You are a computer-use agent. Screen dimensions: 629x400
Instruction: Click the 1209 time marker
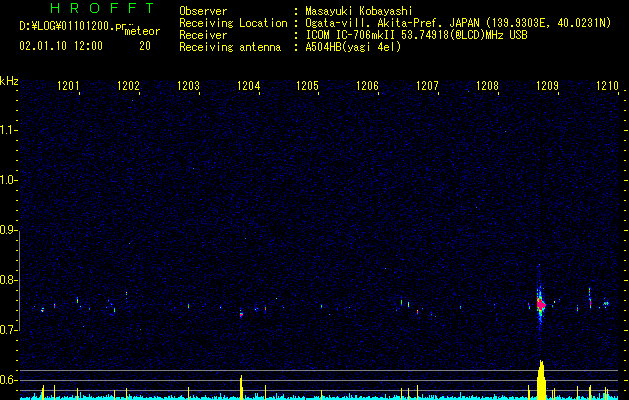tap(547, 86)
